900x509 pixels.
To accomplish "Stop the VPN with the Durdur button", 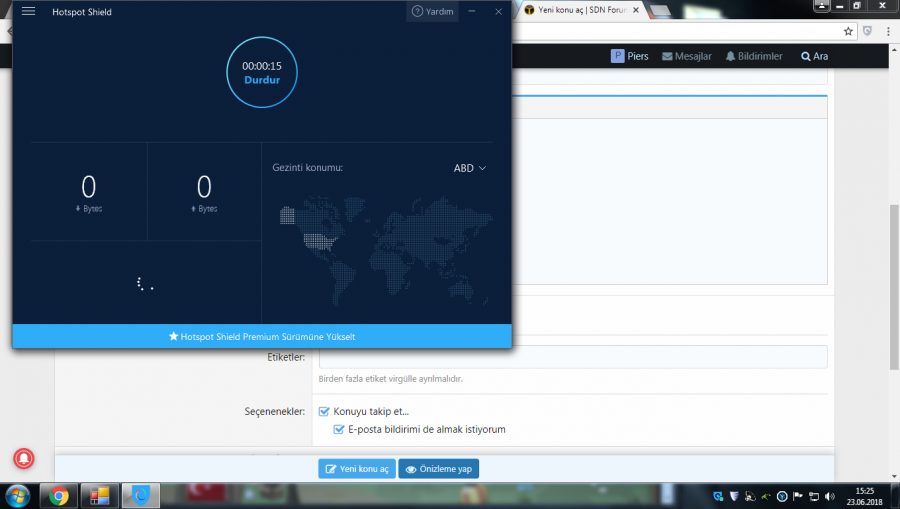I will (262, 80).
